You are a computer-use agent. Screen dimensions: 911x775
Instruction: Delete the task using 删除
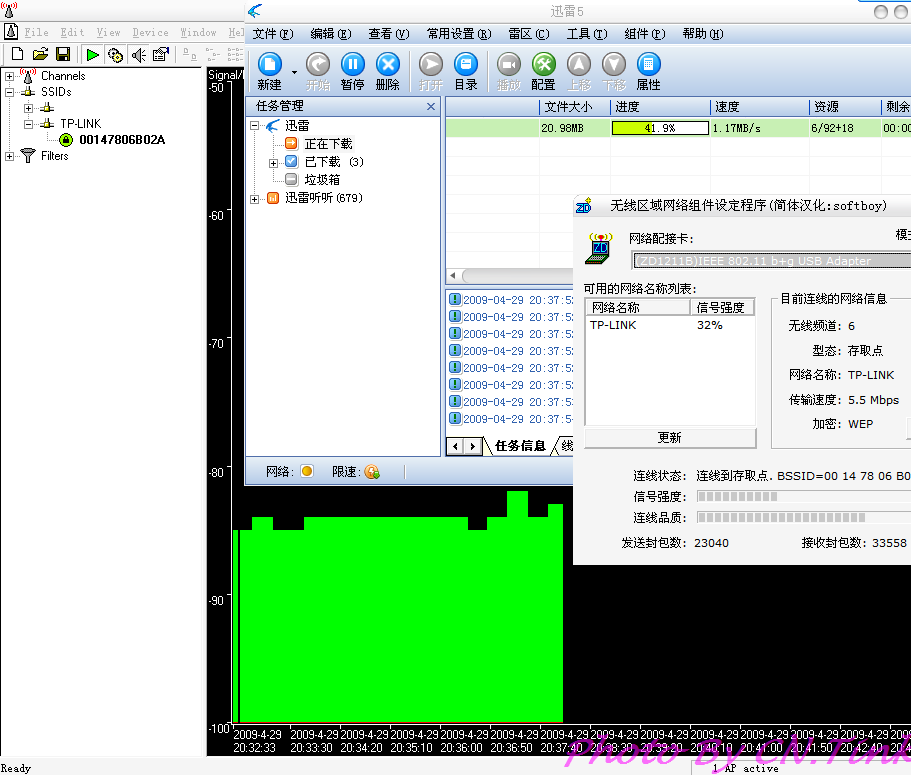click(x=388, y=72)
